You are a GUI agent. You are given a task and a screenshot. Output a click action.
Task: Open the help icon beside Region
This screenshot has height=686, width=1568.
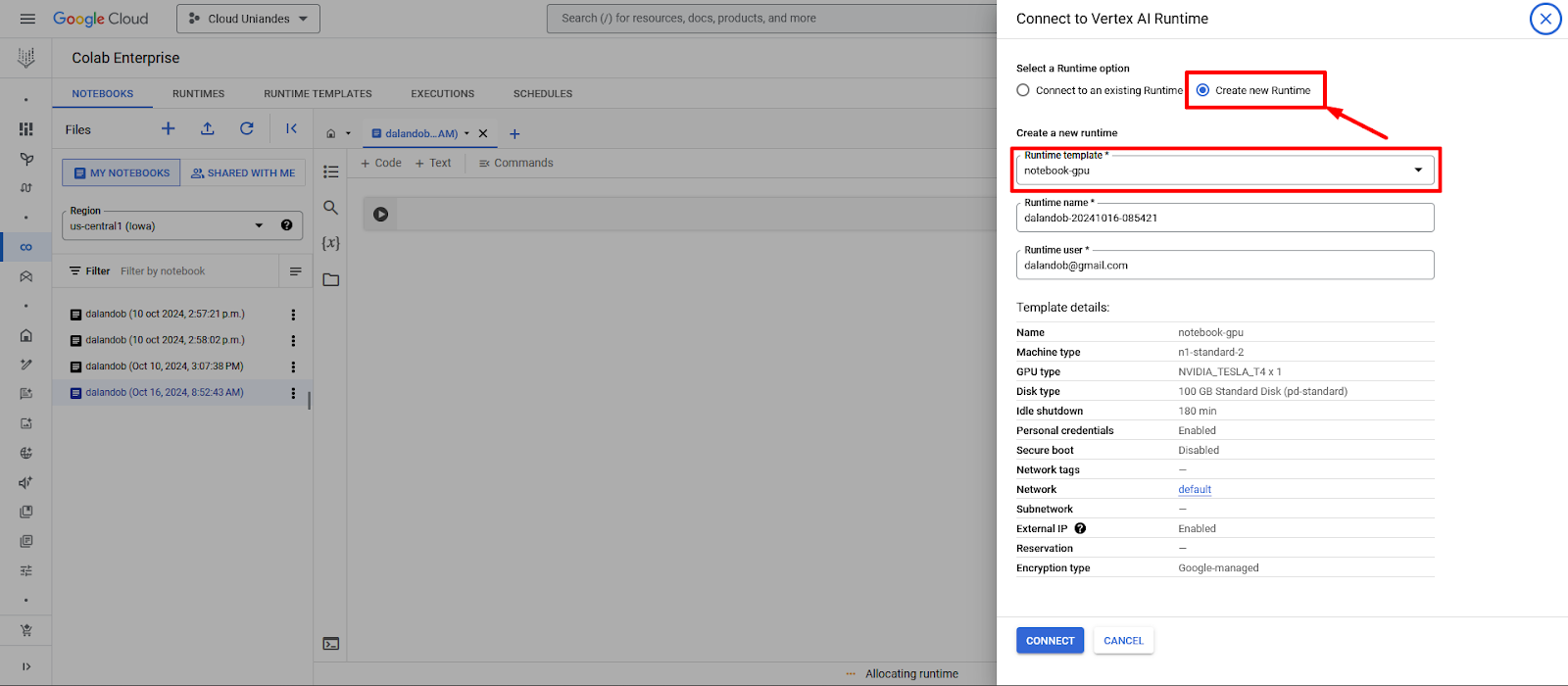(x=286, y=225)
